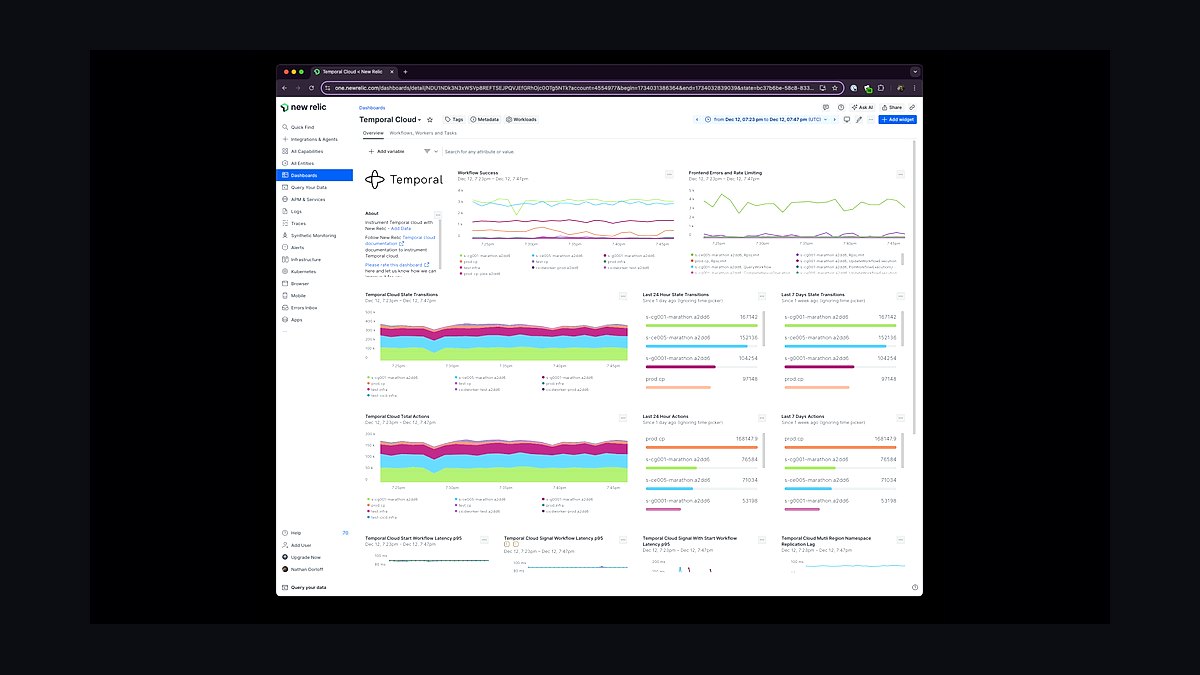Viewport: 1200px width, 675px height.
Task: Open Mobile in the sidebar
Action: 315,295
